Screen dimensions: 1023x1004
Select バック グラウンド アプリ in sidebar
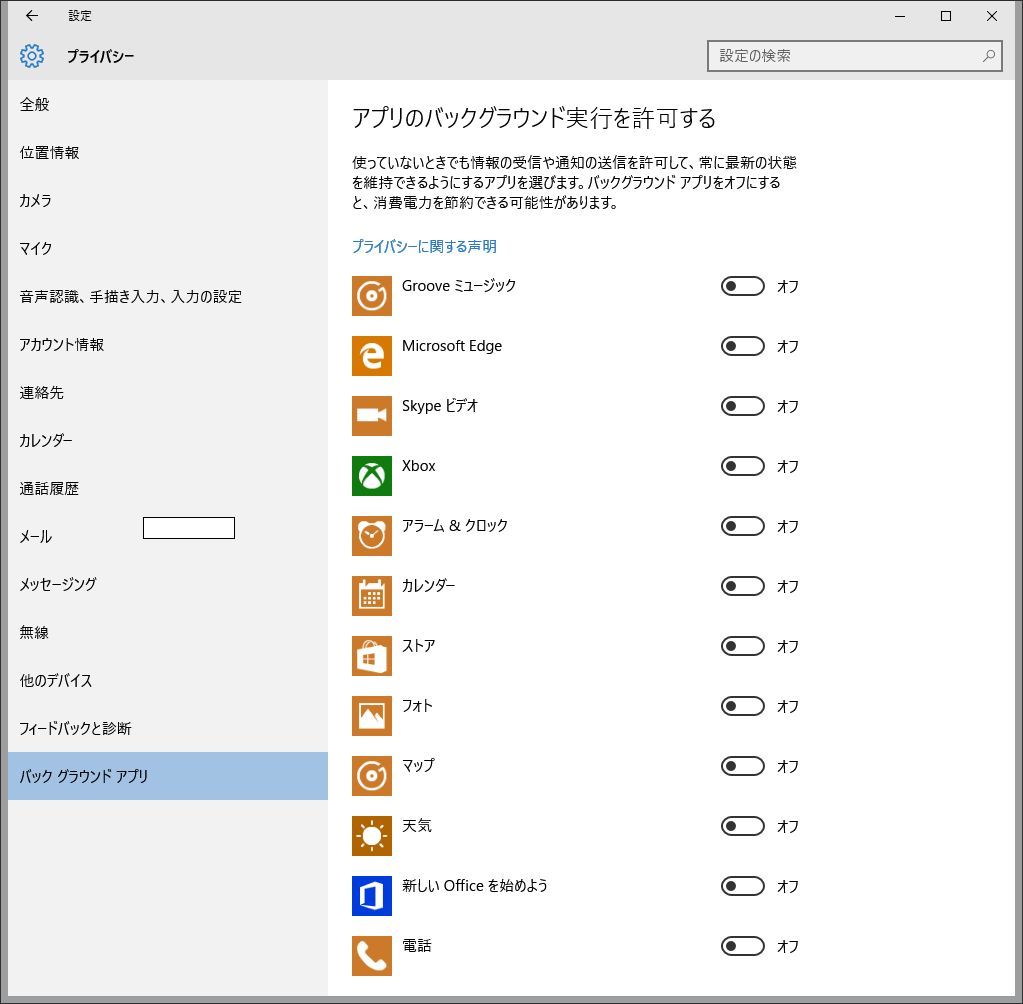(x=168, y=776)
